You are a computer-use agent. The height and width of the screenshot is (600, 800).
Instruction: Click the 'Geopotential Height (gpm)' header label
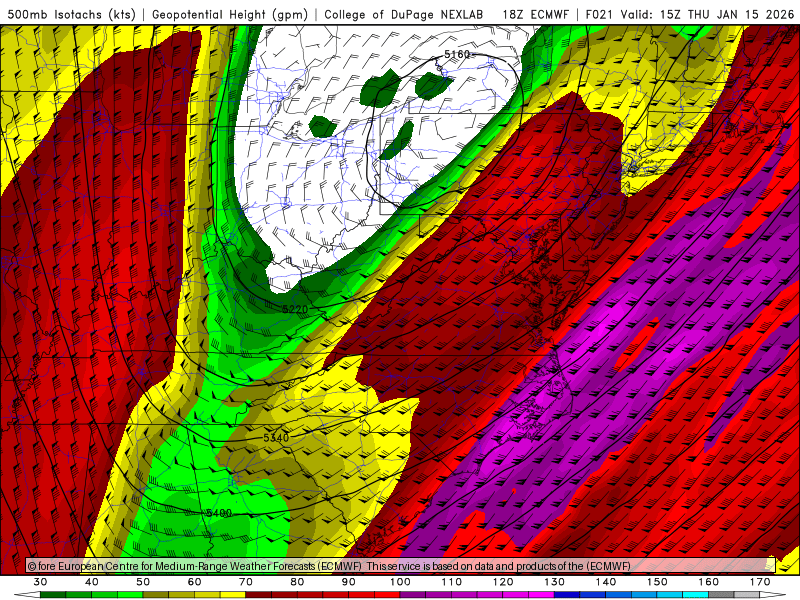(230, 14)
